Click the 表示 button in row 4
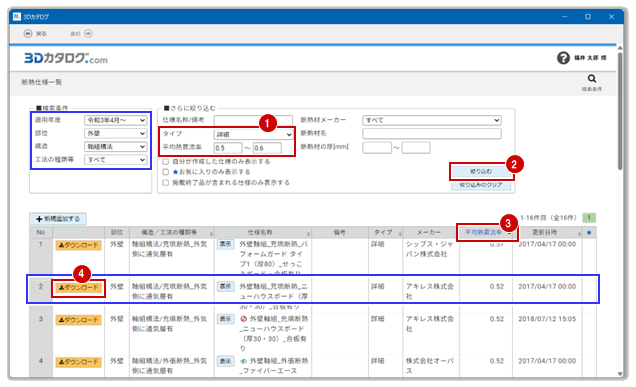 (226, 361)
